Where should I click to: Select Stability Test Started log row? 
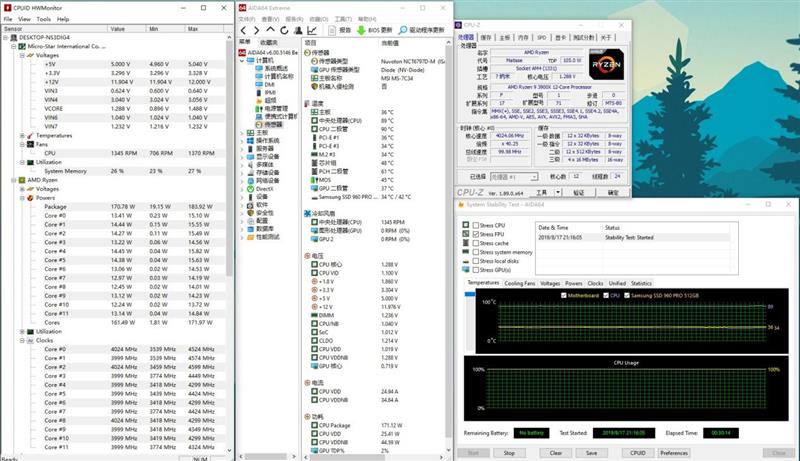pyautogui.click(x=635, y=237)
